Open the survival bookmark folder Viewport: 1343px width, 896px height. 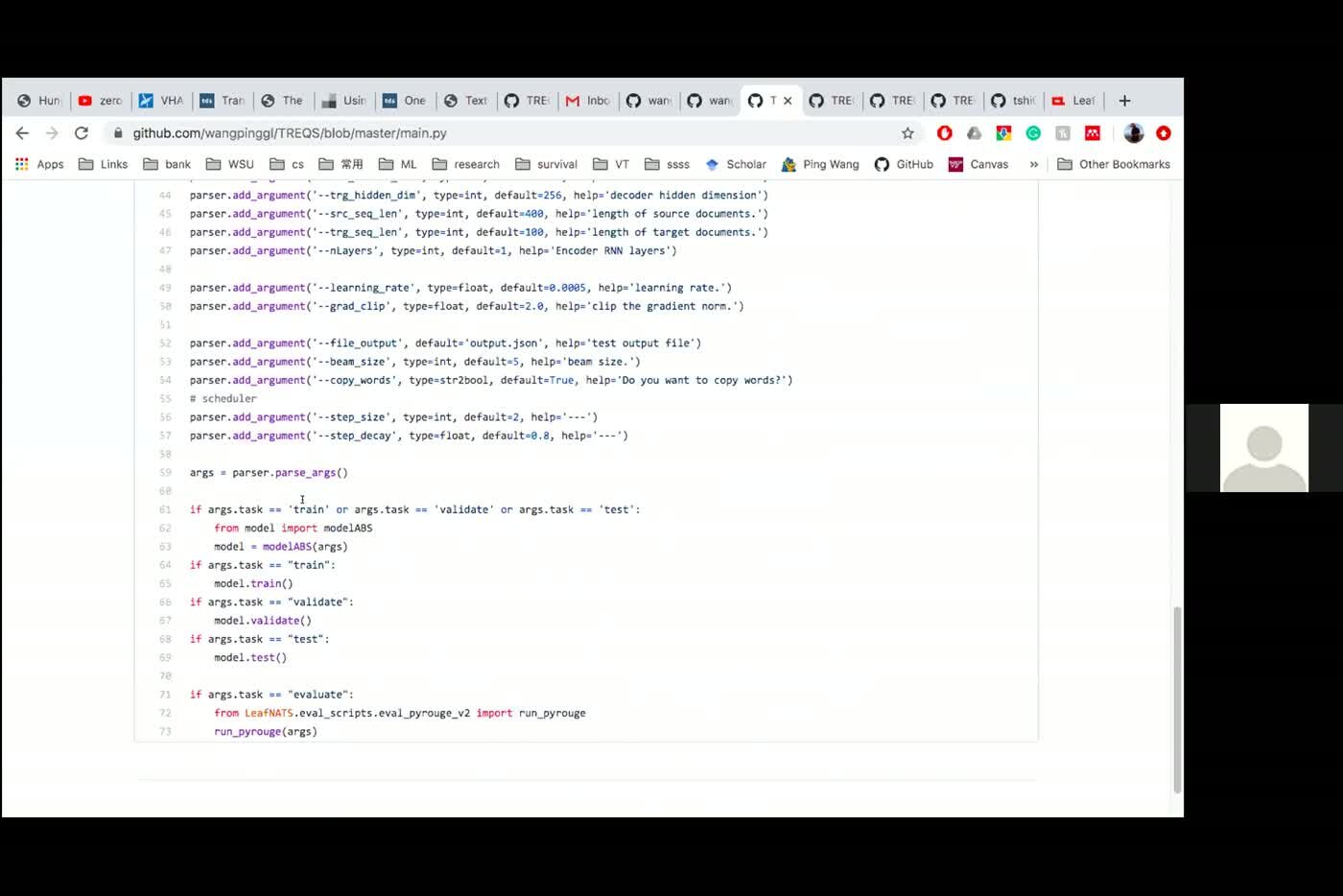(x=546, y=164)
